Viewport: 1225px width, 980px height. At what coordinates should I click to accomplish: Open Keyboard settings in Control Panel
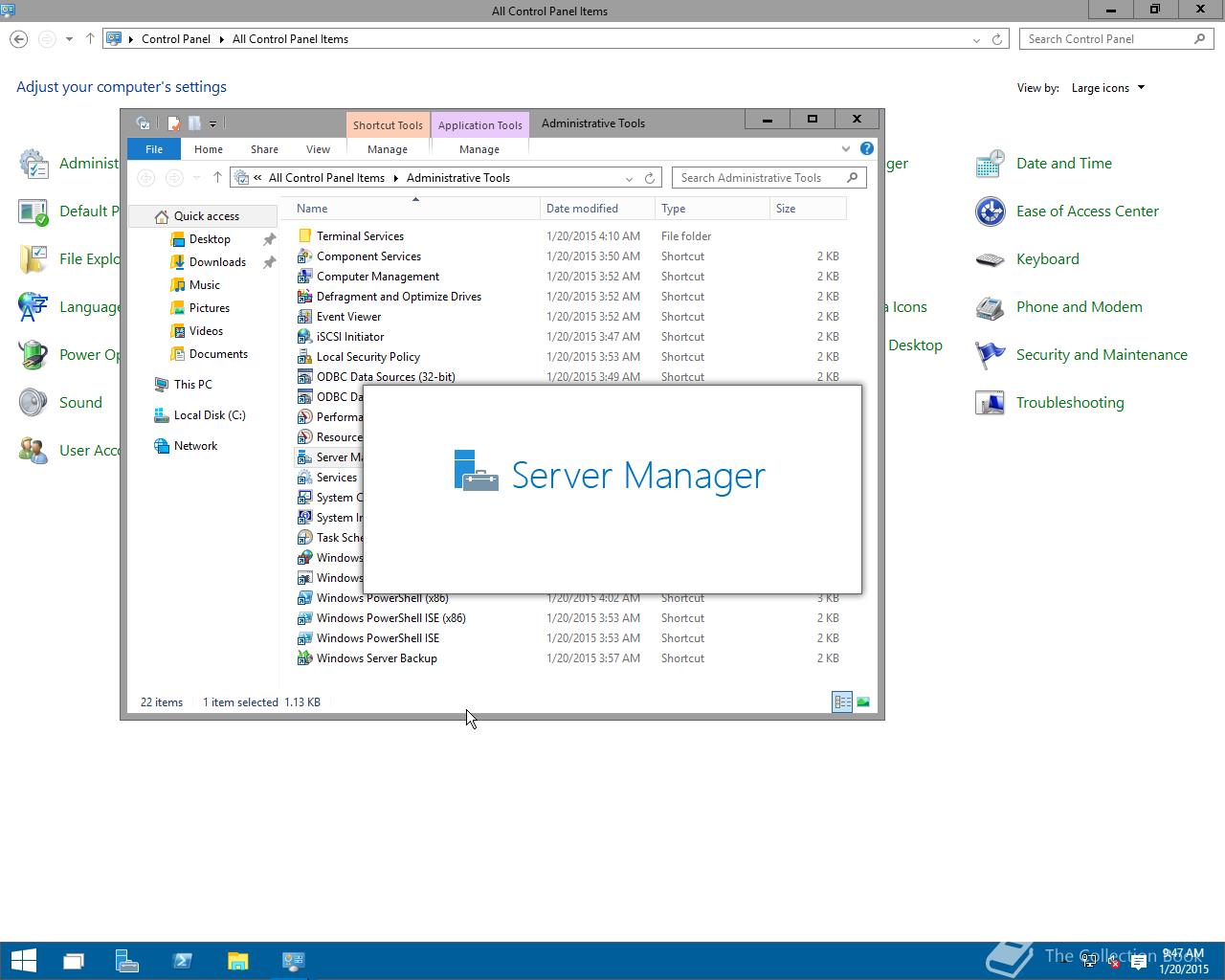(990, 259)
